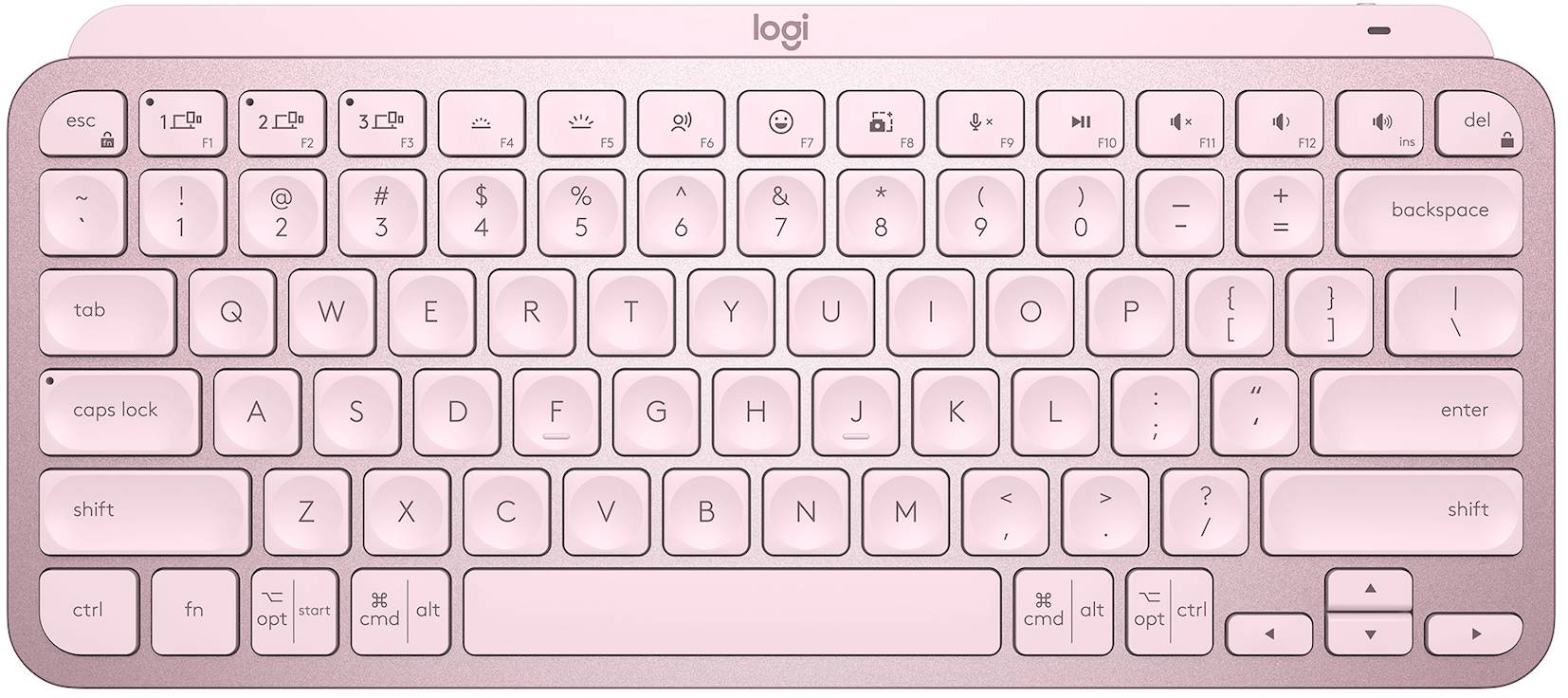This screenshot has height=698, width=1568.
Task: Click the backlight decrease key F4
Action: pyautogui.click(x=482, y=123)
